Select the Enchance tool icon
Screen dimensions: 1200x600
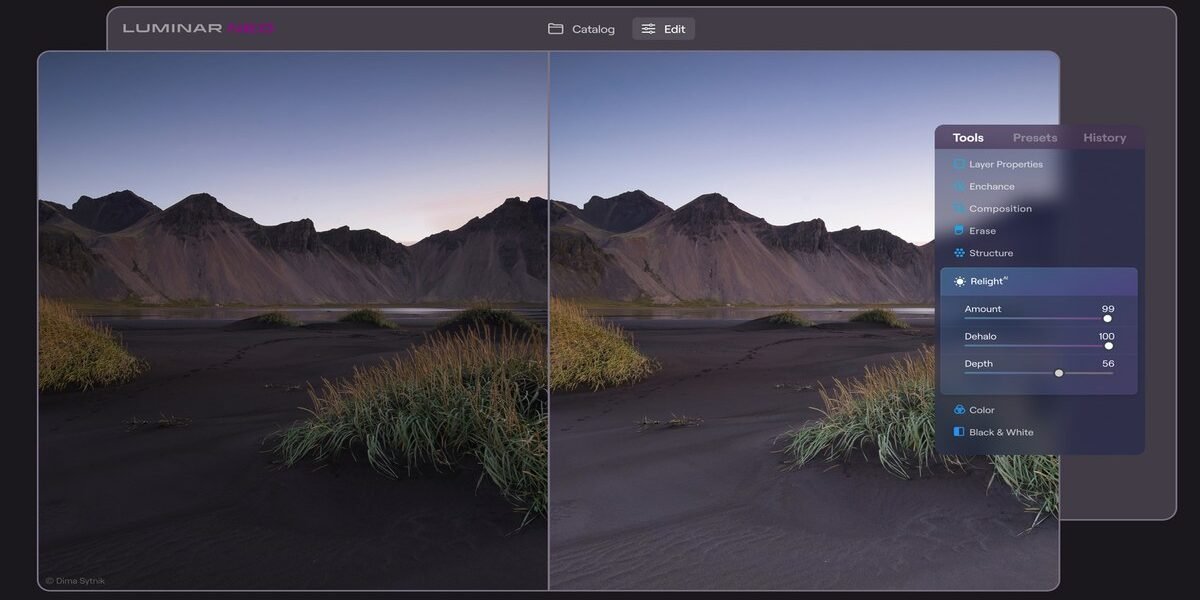(x=959, y=186)
